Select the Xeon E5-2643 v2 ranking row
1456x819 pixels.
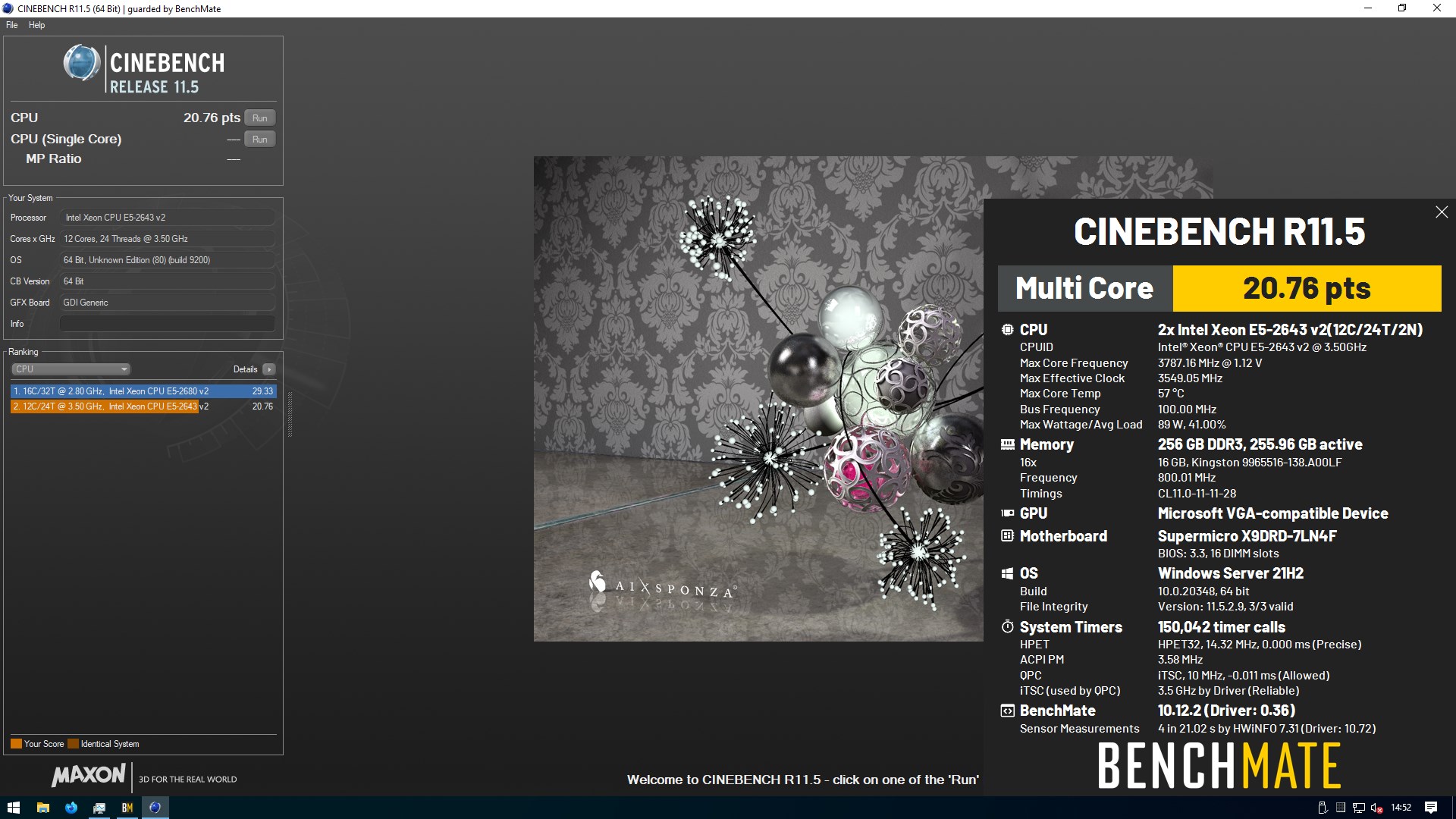click(143, 406)
